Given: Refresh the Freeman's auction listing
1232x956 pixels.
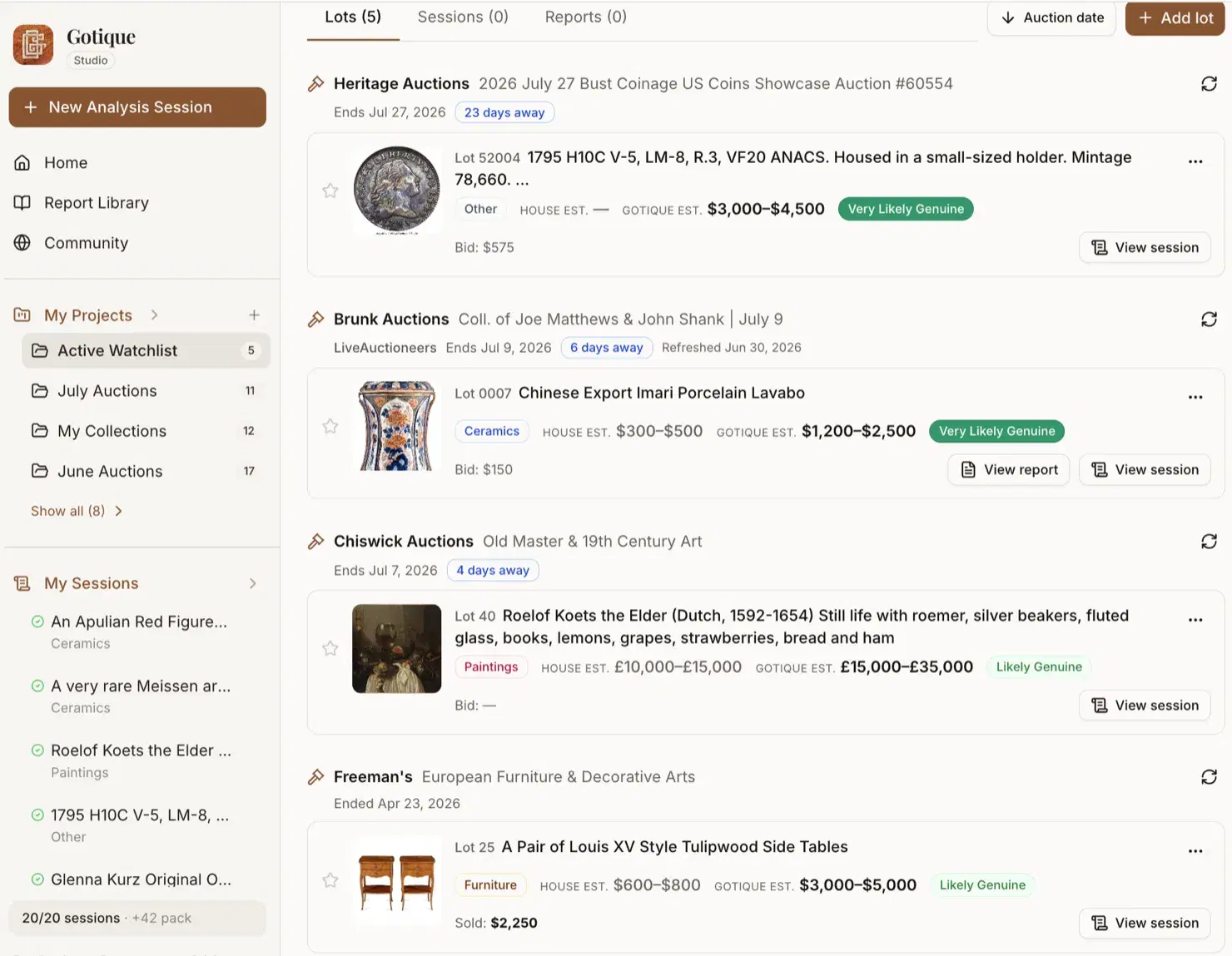Looking at the screenshot, I should point(1209,777).
